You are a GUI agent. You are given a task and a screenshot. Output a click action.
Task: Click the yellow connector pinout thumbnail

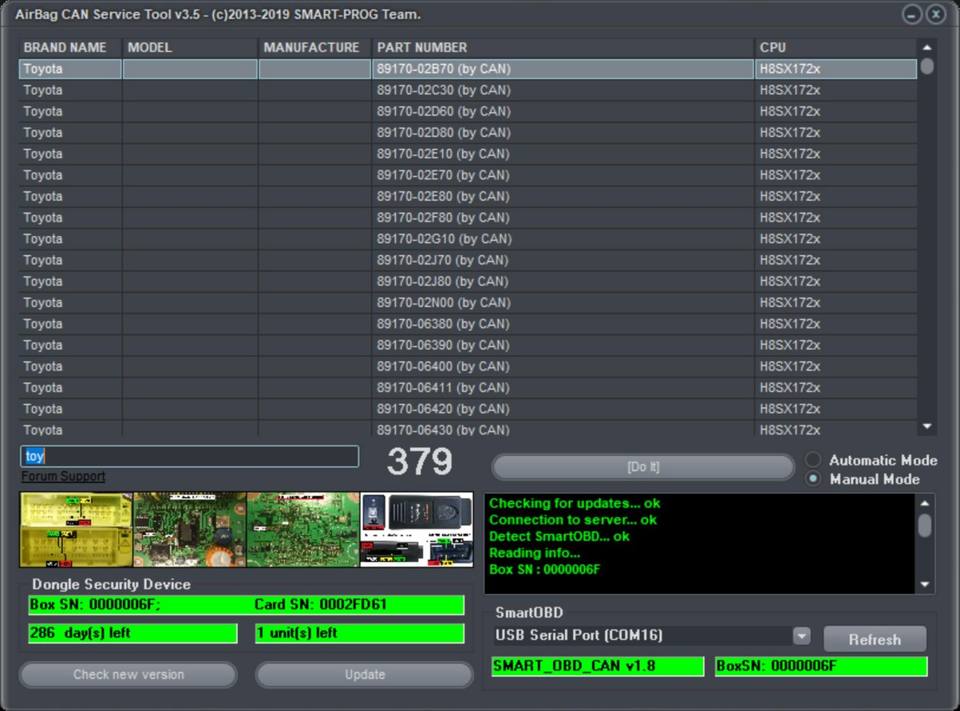[x=76, y=529]
